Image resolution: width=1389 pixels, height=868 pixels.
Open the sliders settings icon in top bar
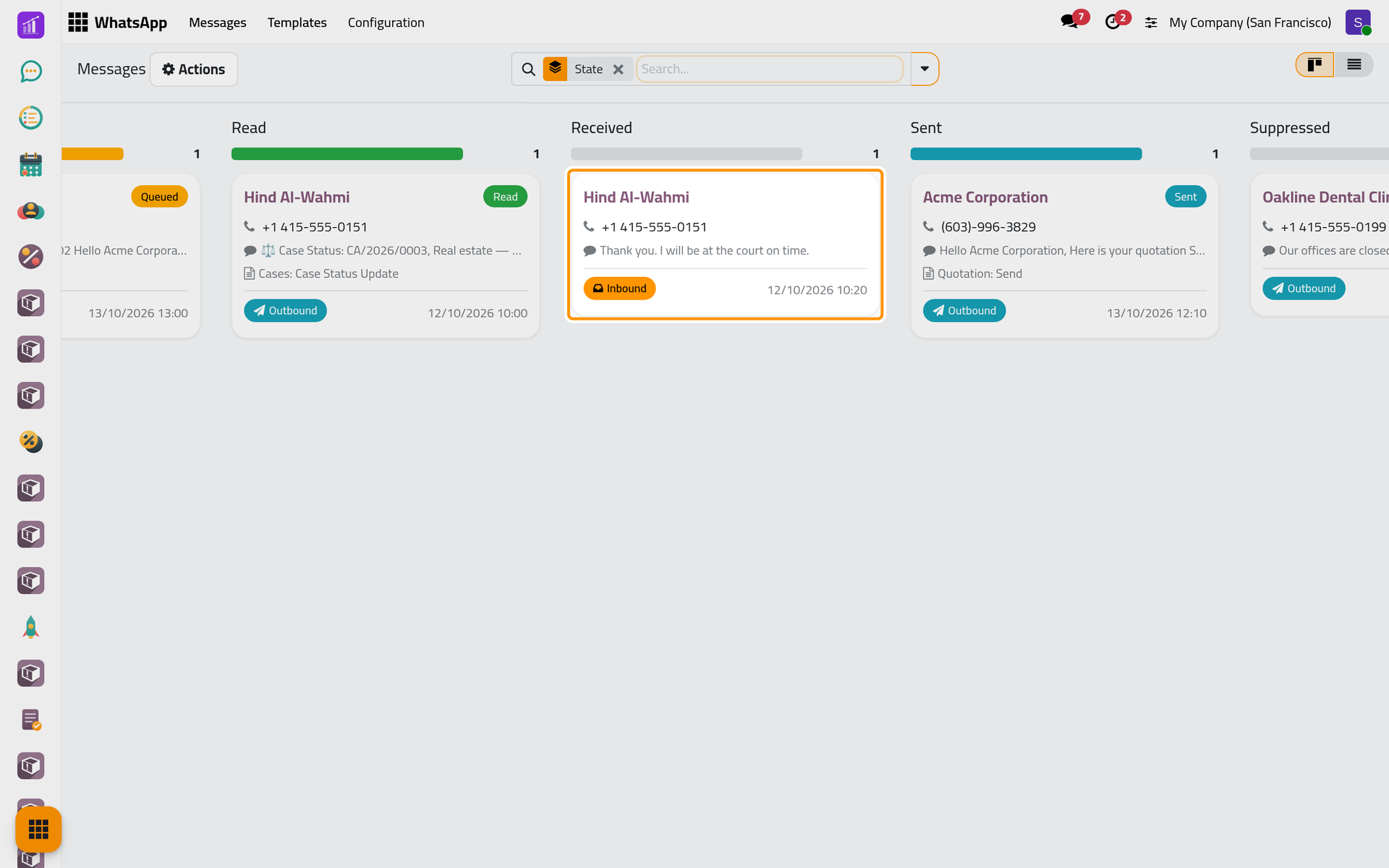(x=1151, y=22)
